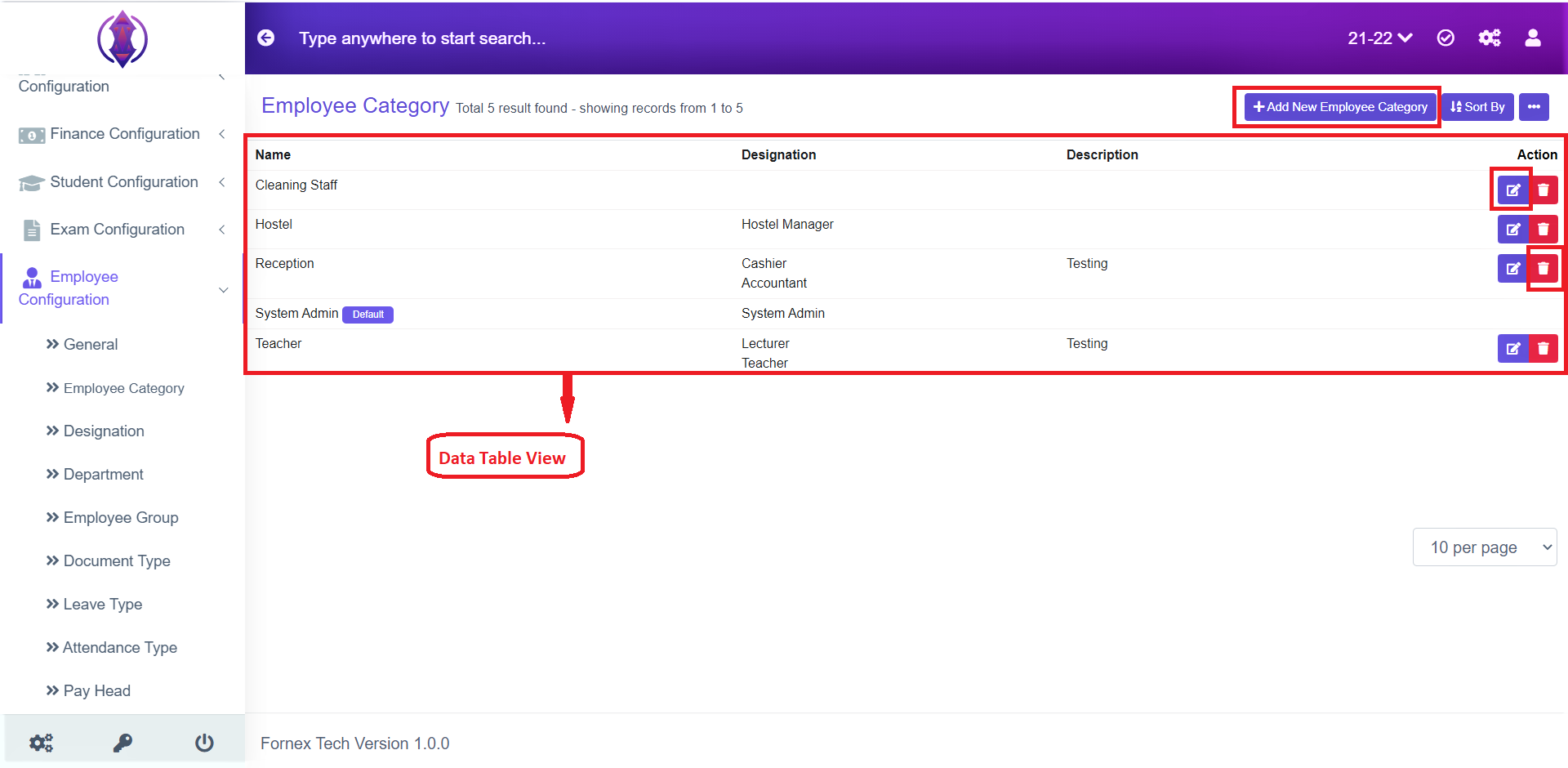Image resolution: width=1568 pixels, height=768 pixels.
Task: Click Fornex Tech Version 1.0.0 footer text
Action: (355, 743)
